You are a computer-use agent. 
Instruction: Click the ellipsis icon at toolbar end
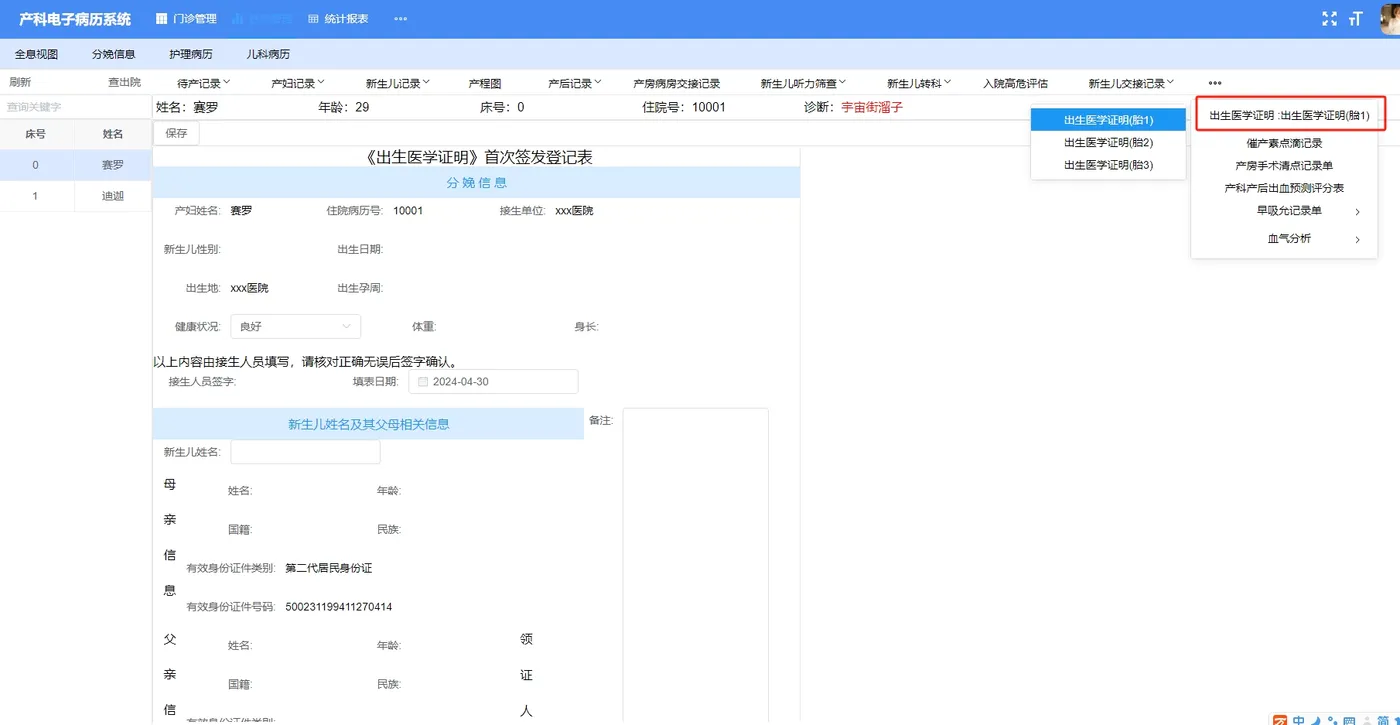[x=1214, y=83]
